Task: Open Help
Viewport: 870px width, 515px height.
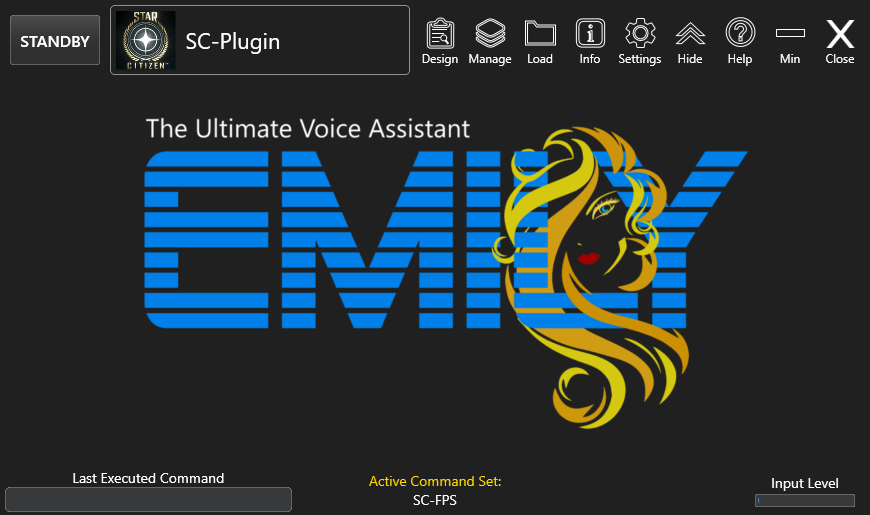Action: [740, 42]
